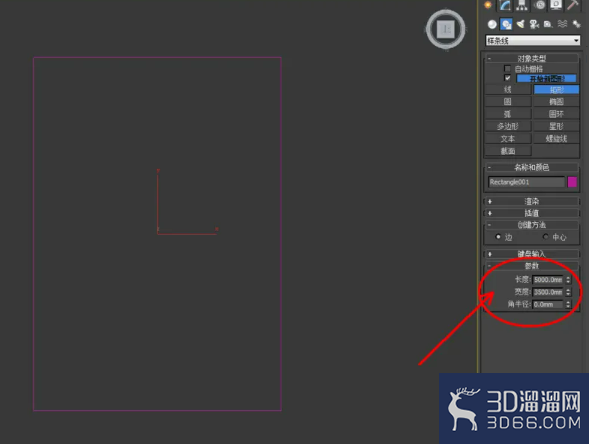Open the Modify panel tab

505,5
